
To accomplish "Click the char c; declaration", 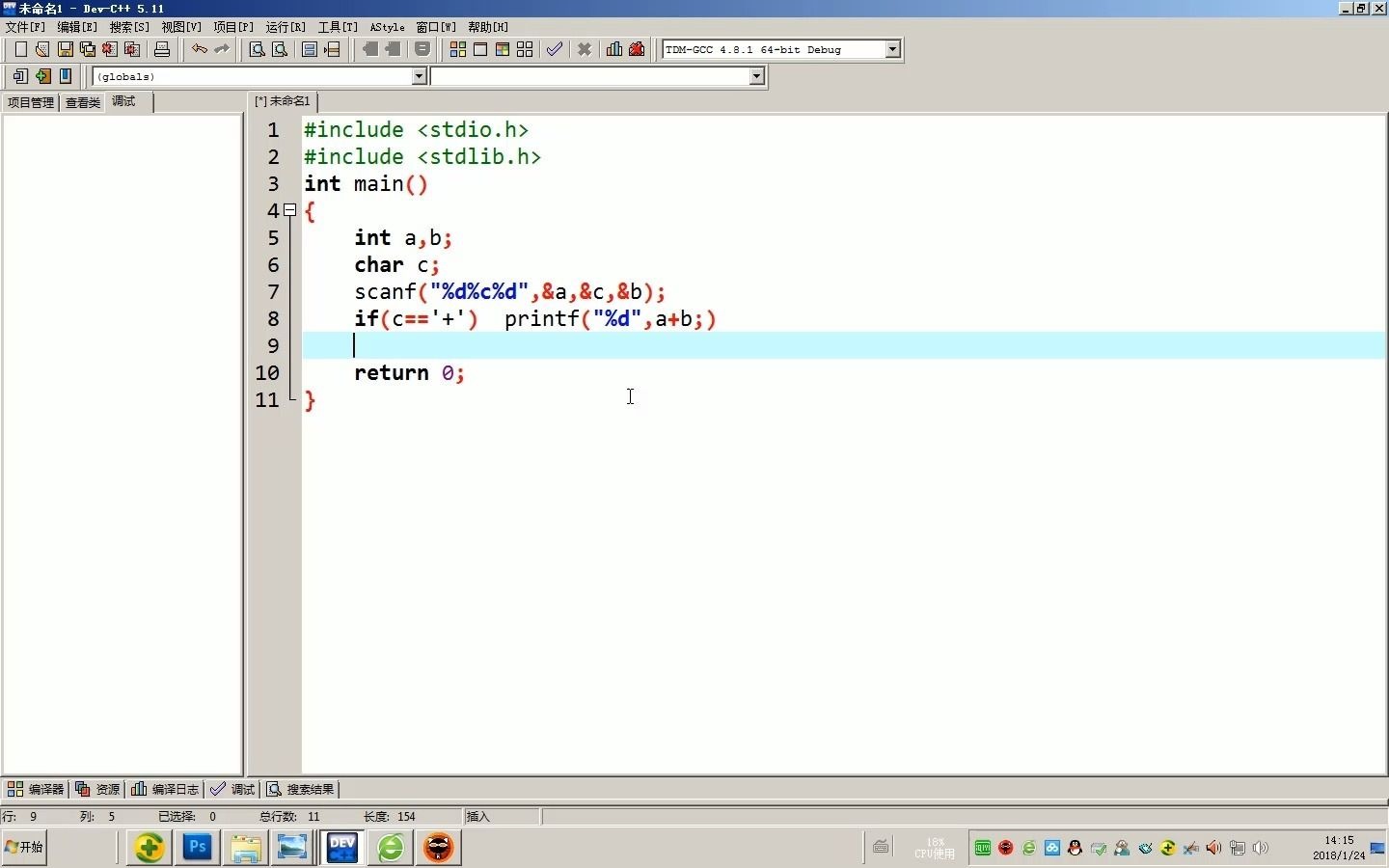I will point(396,264).
